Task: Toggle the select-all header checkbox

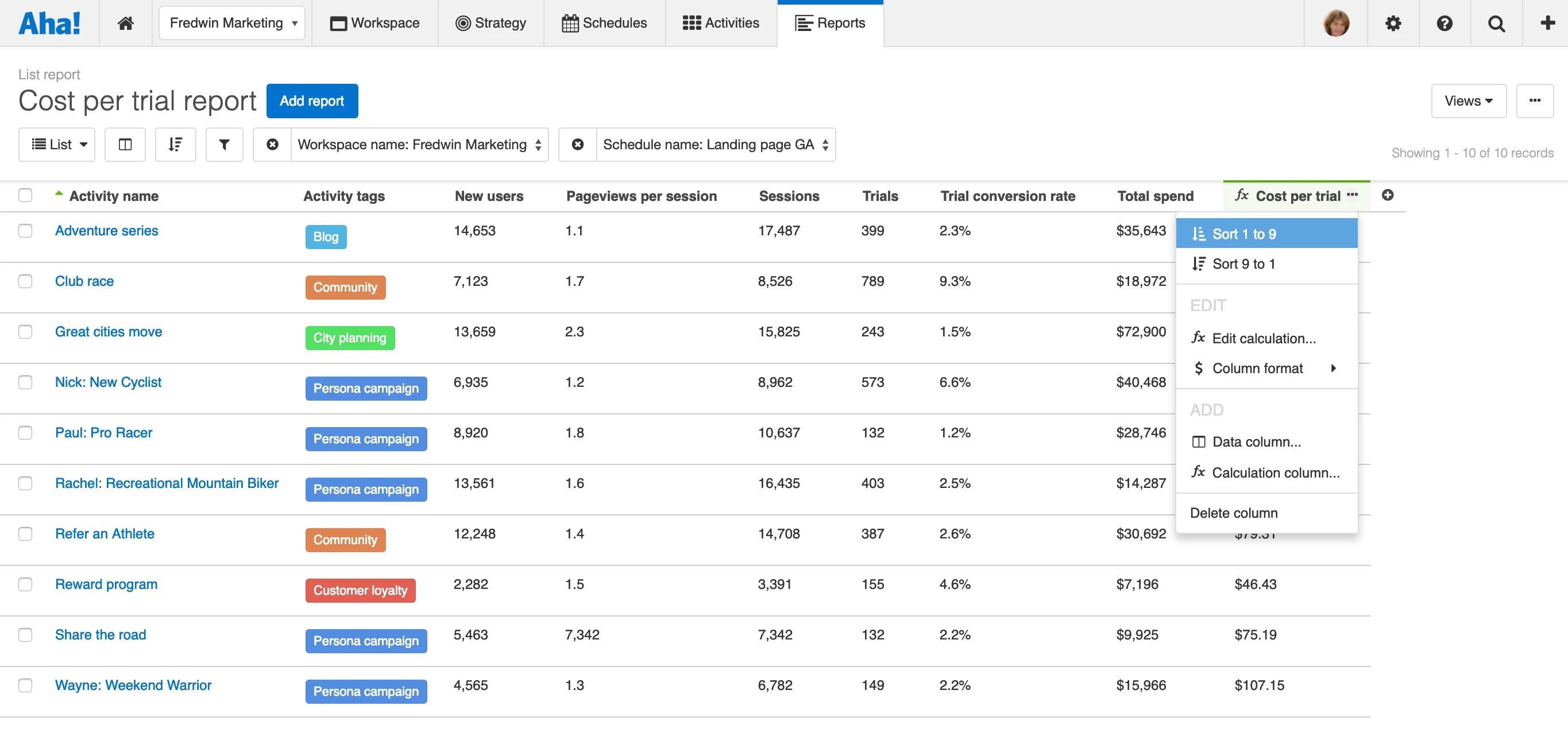Action: (x=25, y=195)
